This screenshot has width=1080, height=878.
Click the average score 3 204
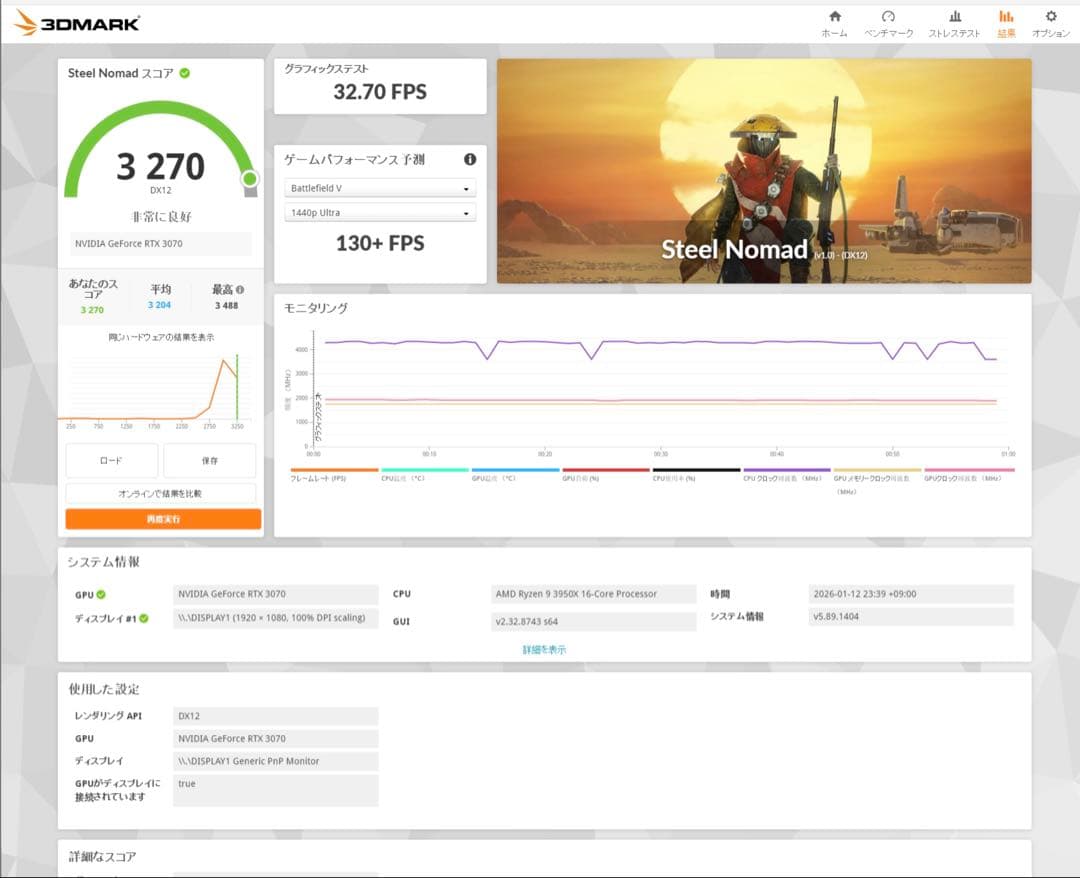159,304
